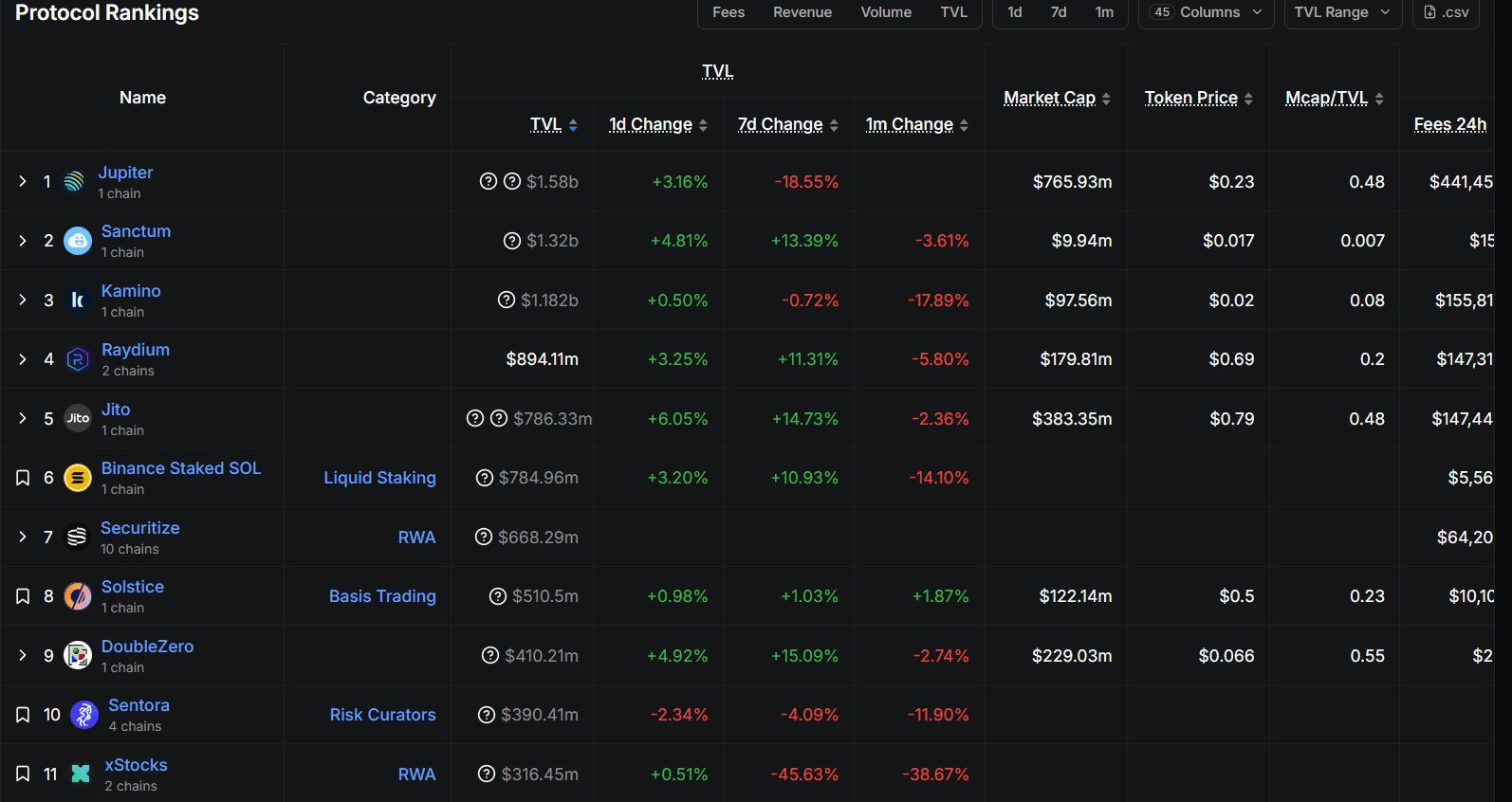
Task: Click the info icon beside Sanctum $1.32b TVL
Action: pos(512,241)
